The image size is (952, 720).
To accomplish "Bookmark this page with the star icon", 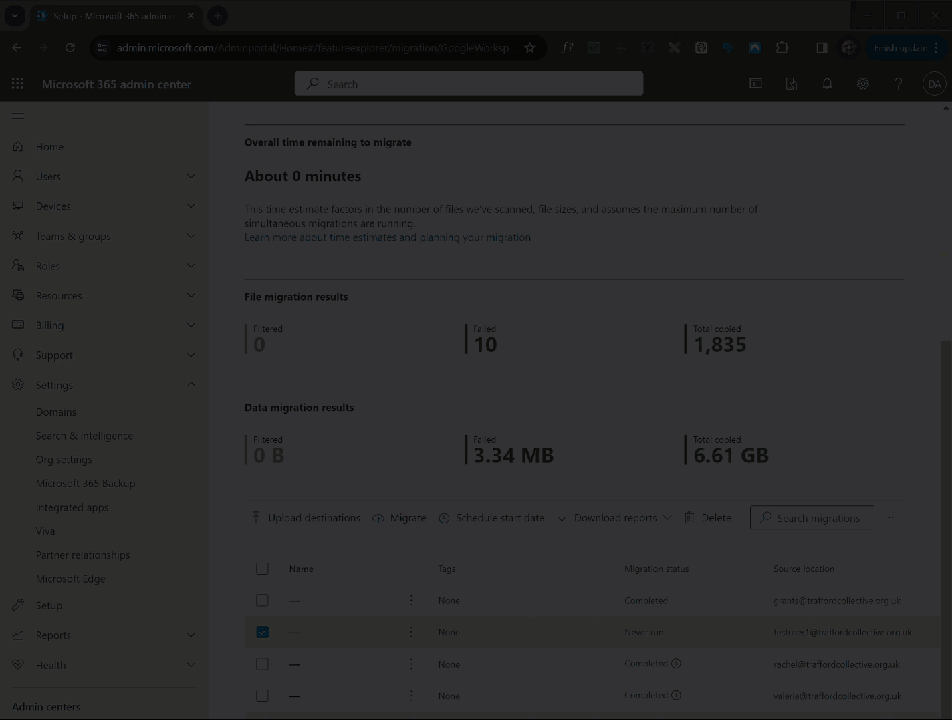I will 529,47.
